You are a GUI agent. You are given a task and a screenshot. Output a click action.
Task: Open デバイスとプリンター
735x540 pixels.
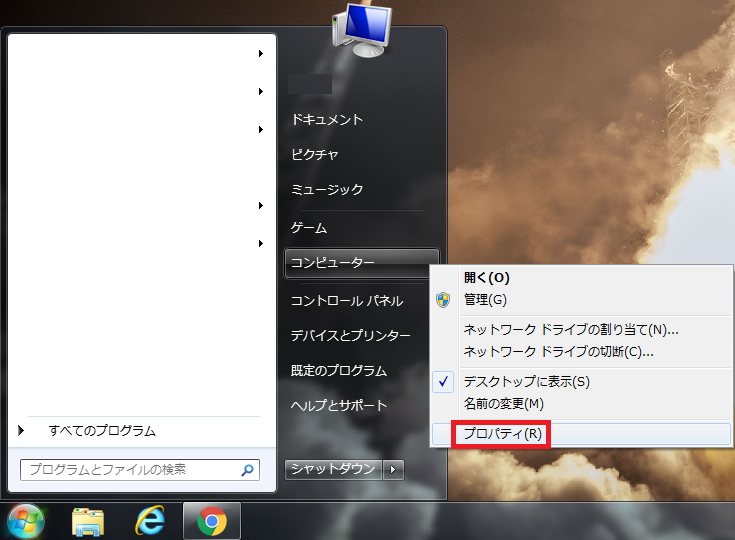coord(351,336)
